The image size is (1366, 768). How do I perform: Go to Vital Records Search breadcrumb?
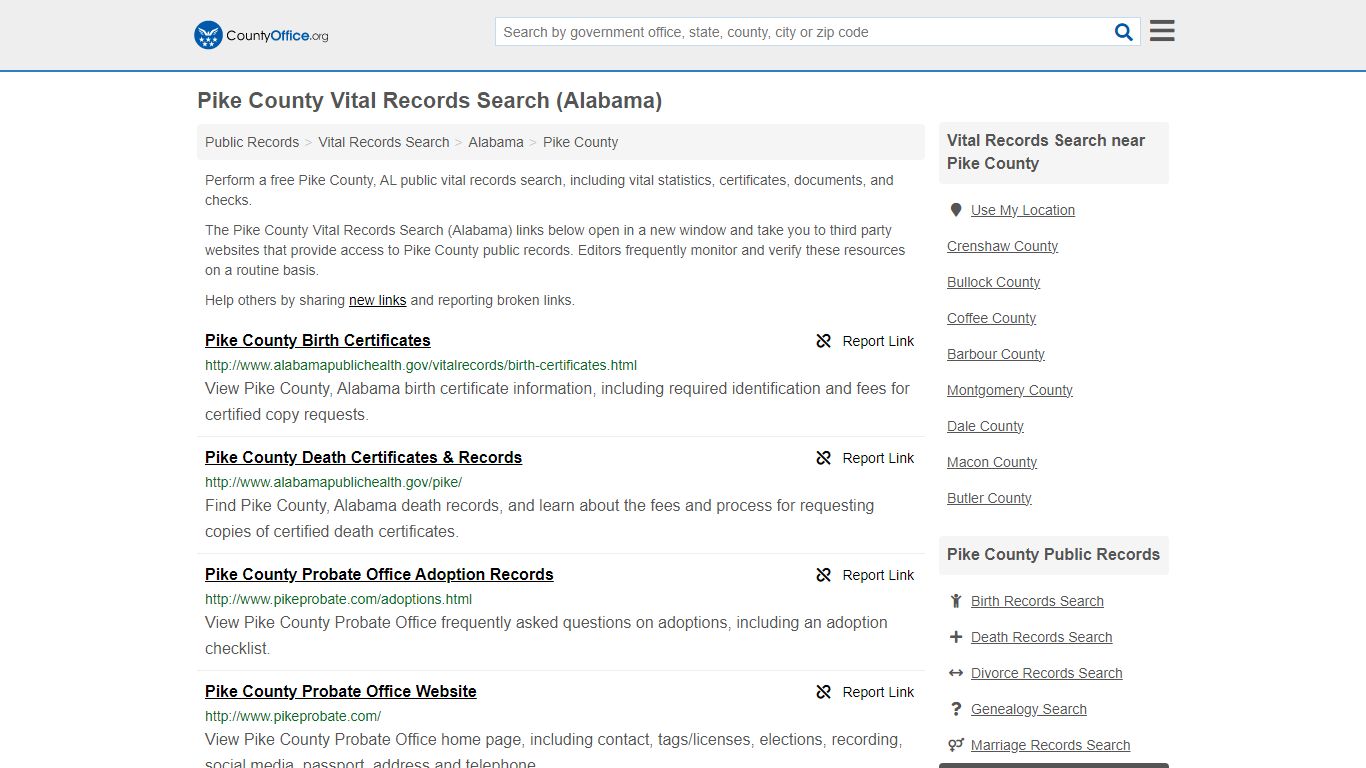point(384,142)
